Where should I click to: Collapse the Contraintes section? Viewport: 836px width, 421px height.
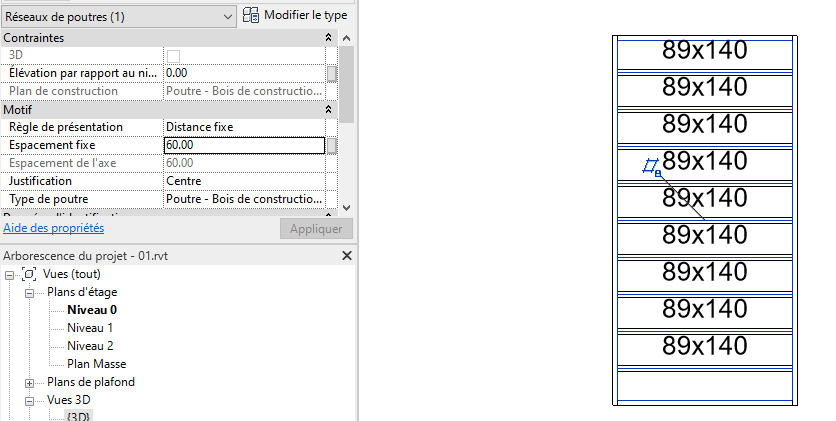[x=328, y=37]
